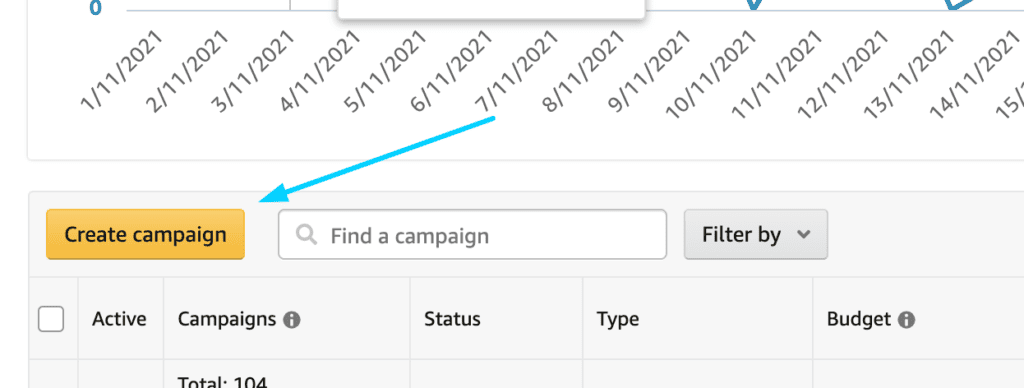Sort by the Campaigns column header
The height and width of the screenshot is (388, 1024).
pos(227,319)
